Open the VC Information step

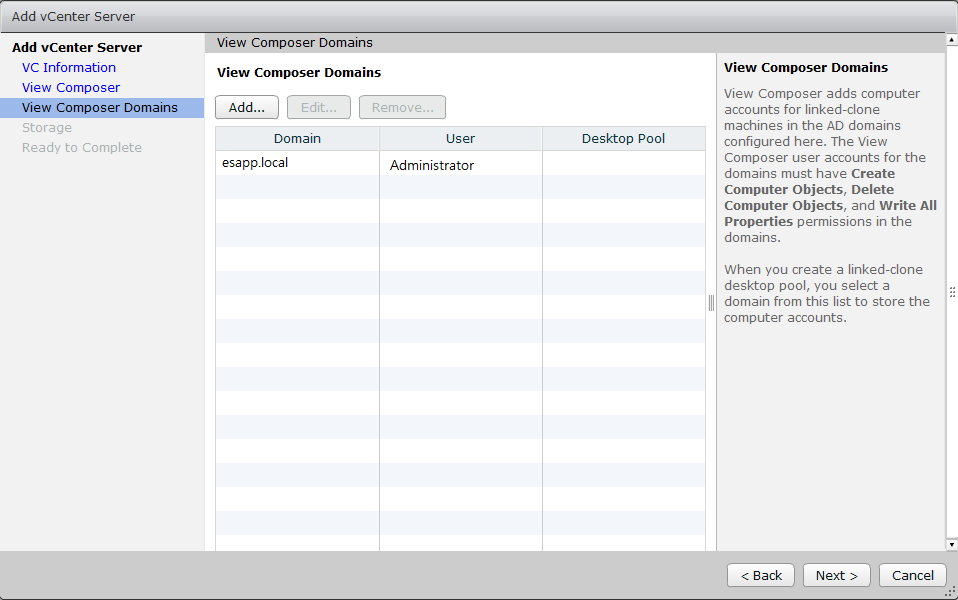pyautogui.click(x=69, y=67)
